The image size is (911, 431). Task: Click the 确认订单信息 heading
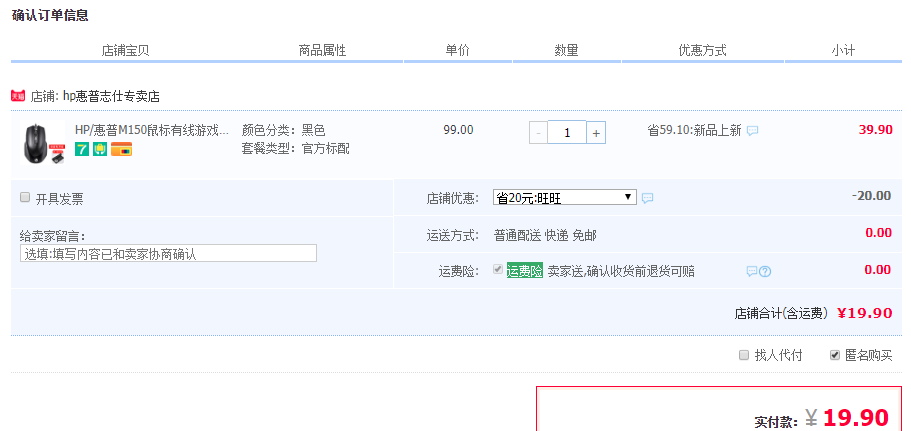click(x=50, y=16)
